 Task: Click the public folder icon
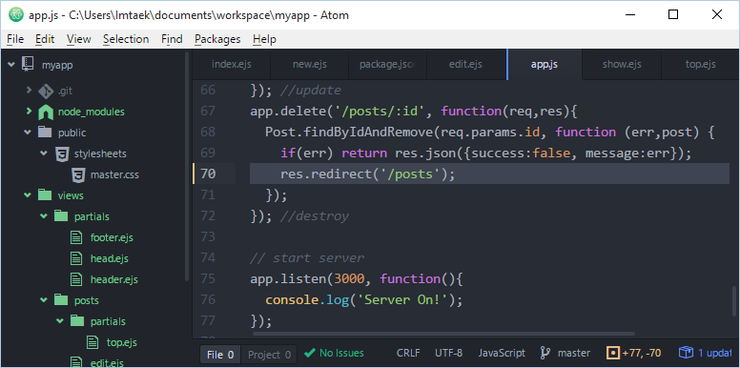pyautogui.click(x=45, y=133)
